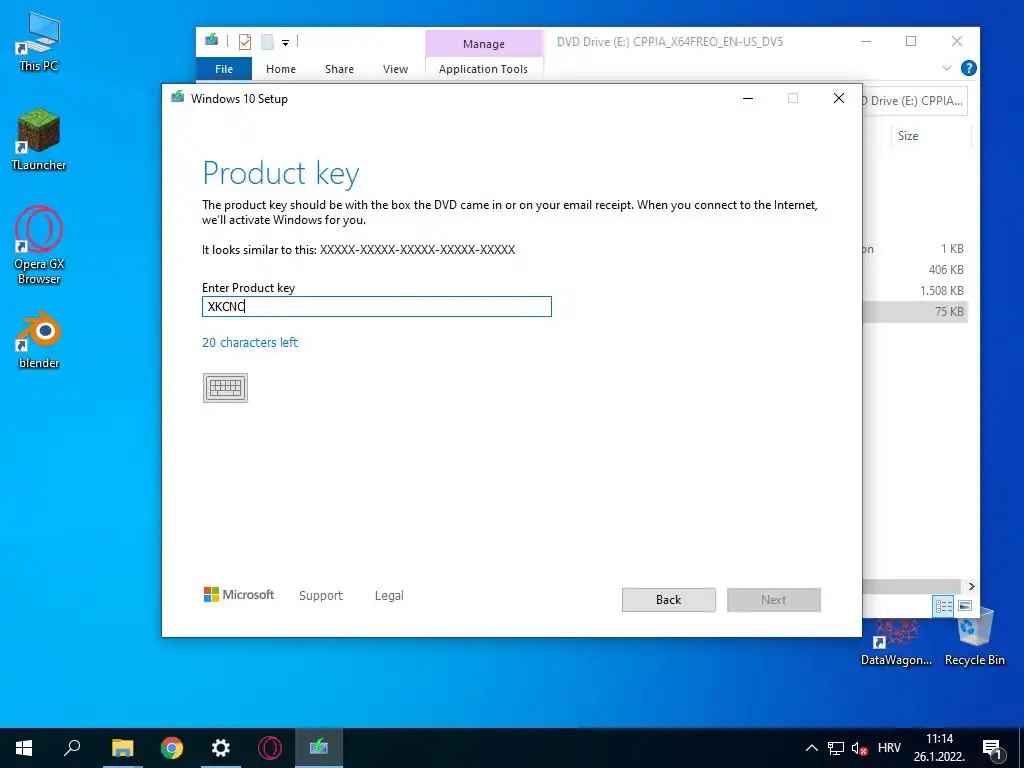Click the New folder quick access icon

[267, 42]
